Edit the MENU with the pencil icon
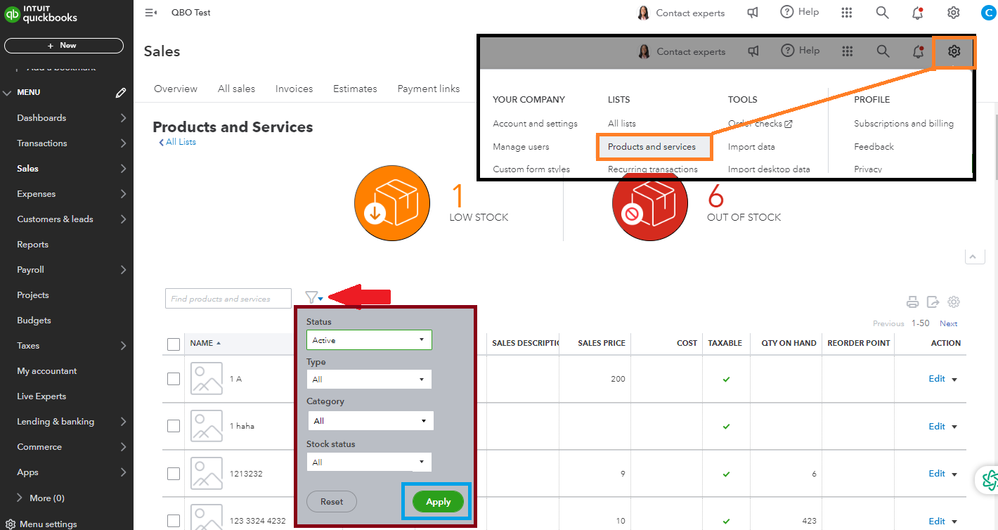Viewport: 998px width, 530px height. (x=120, y=93)
